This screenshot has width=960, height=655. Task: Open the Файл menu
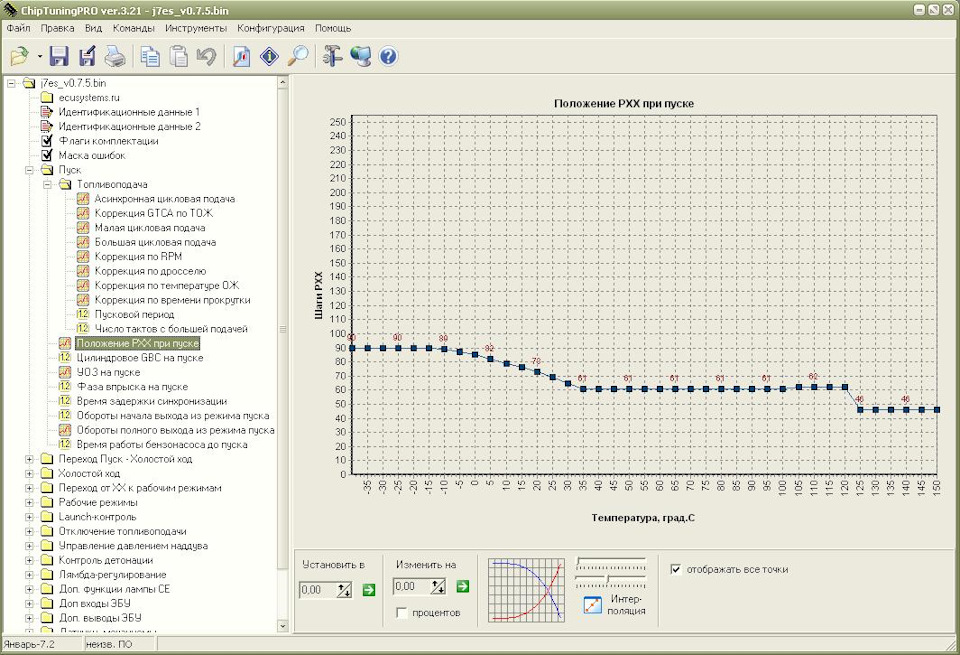click(x=18, y=28)
